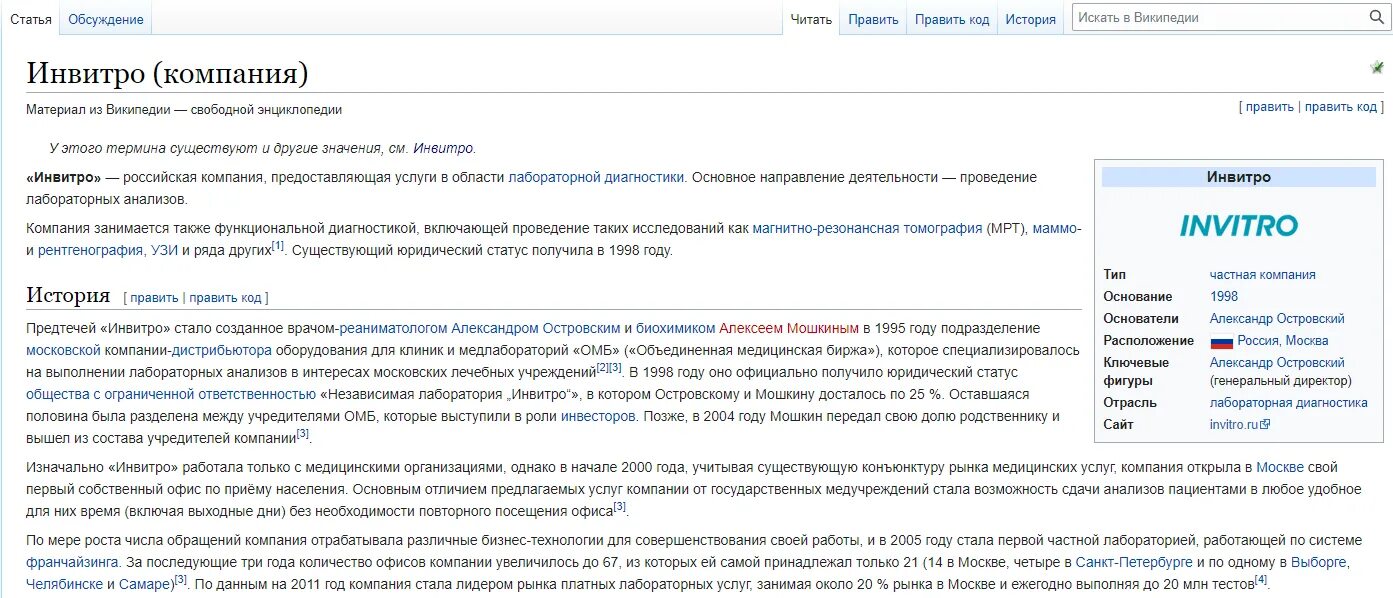This screenshot has height=598, width=1393.
Task: Open Александр Островский link under Основатели
Action: coord(1277,319)
